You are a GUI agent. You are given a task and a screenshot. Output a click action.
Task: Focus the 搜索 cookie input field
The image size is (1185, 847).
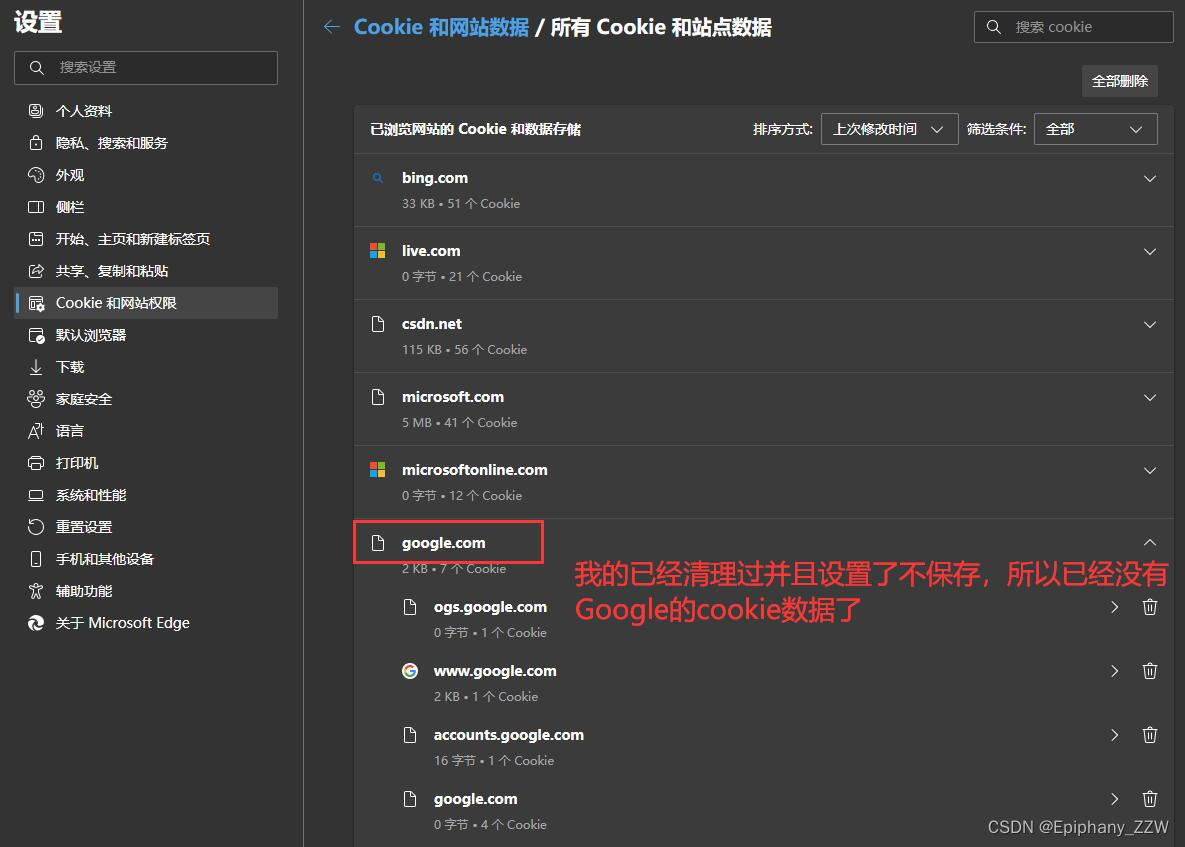pos(1073,27)
